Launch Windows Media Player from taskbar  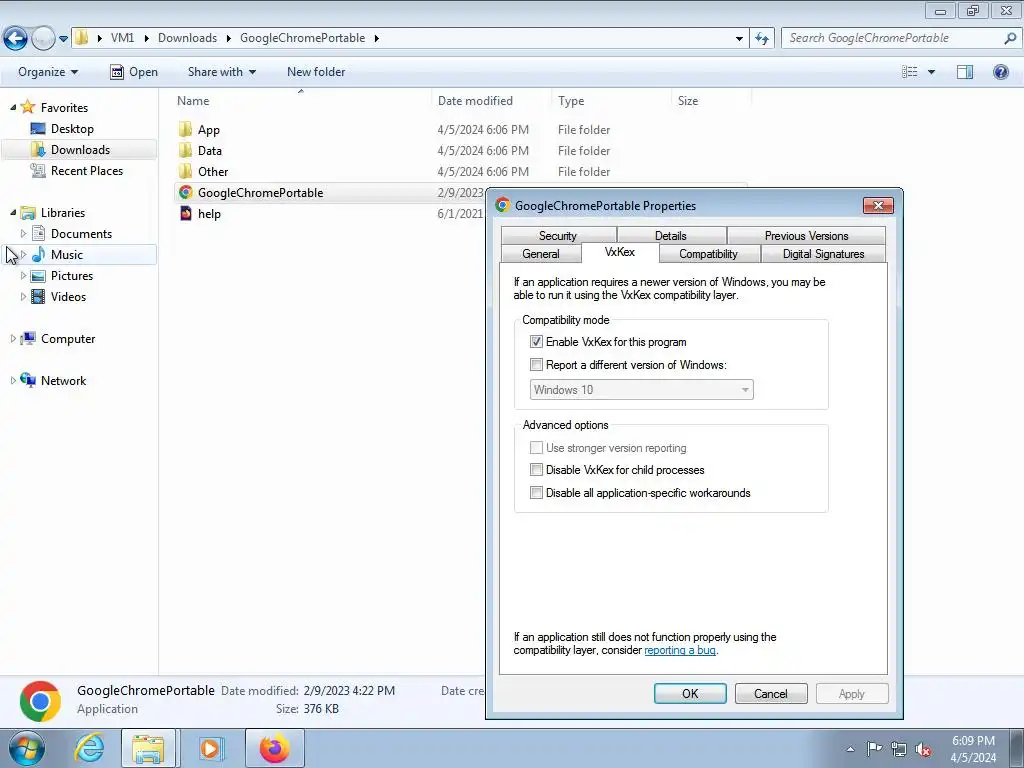pos(211,748)
